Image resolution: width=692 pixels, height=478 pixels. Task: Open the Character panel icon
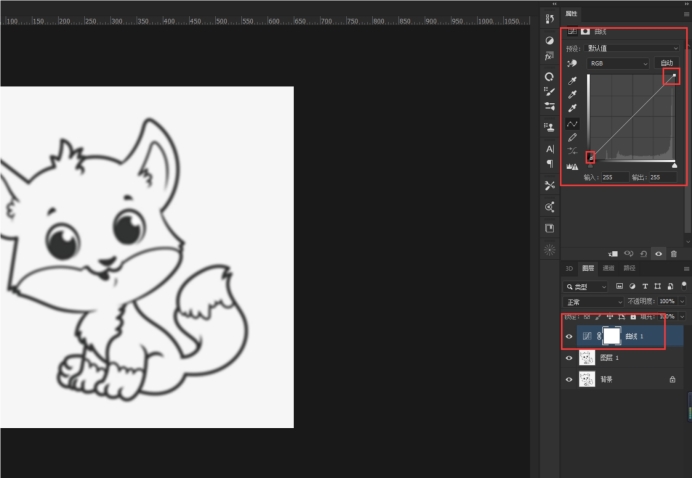[x=549, y=149]
